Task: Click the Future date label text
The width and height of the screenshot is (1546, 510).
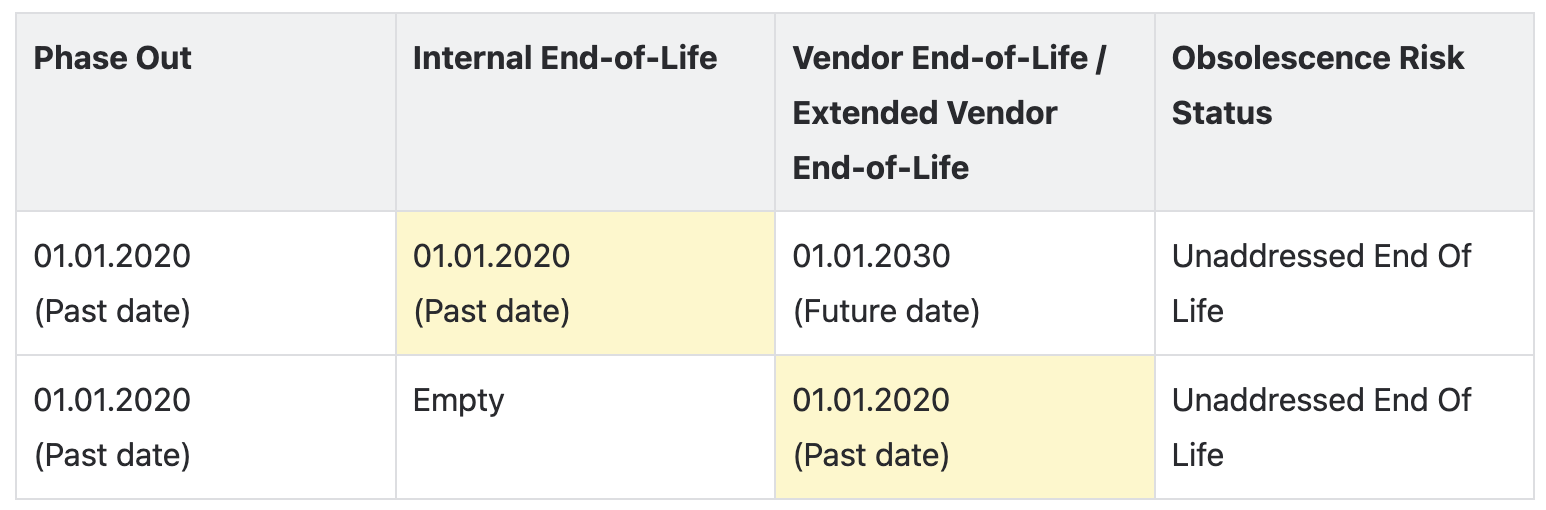Action: coord(886,312)
